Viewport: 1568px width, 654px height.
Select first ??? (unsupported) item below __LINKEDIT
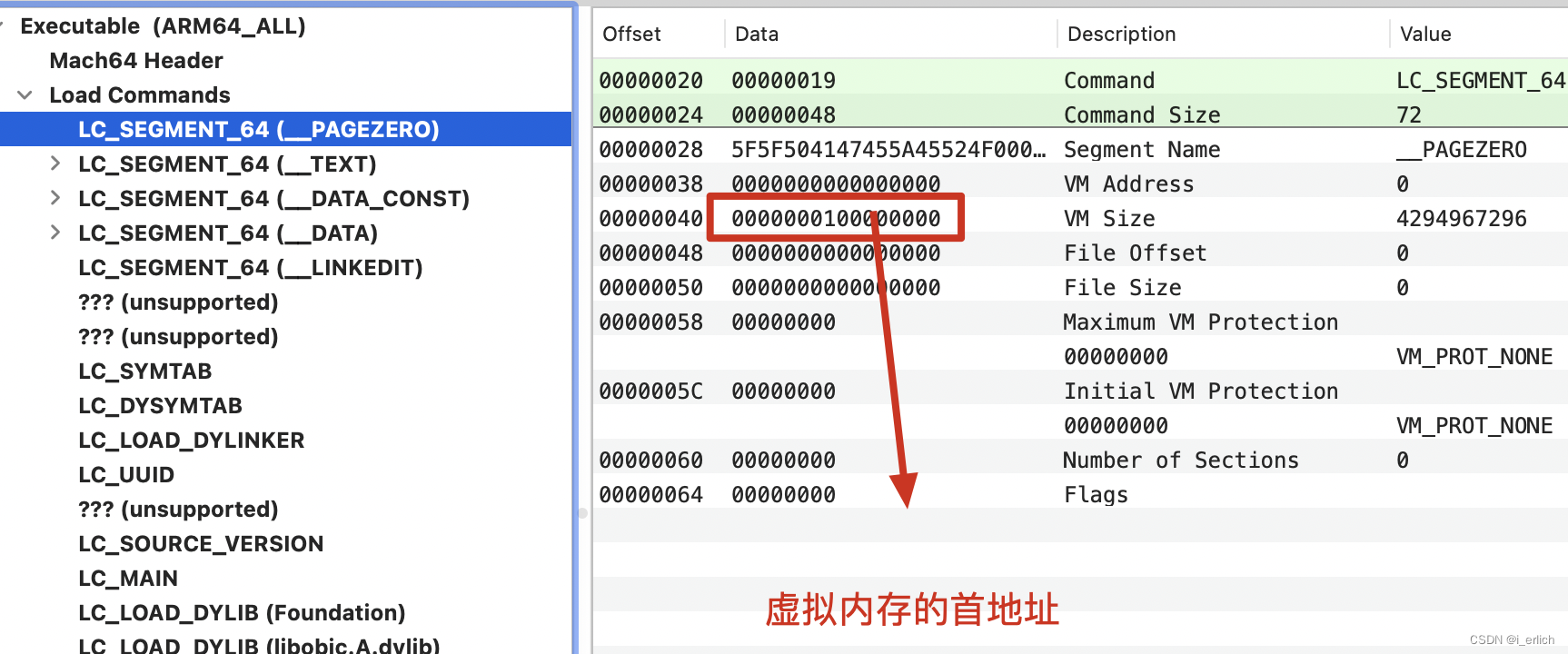(x=178, y=302)
